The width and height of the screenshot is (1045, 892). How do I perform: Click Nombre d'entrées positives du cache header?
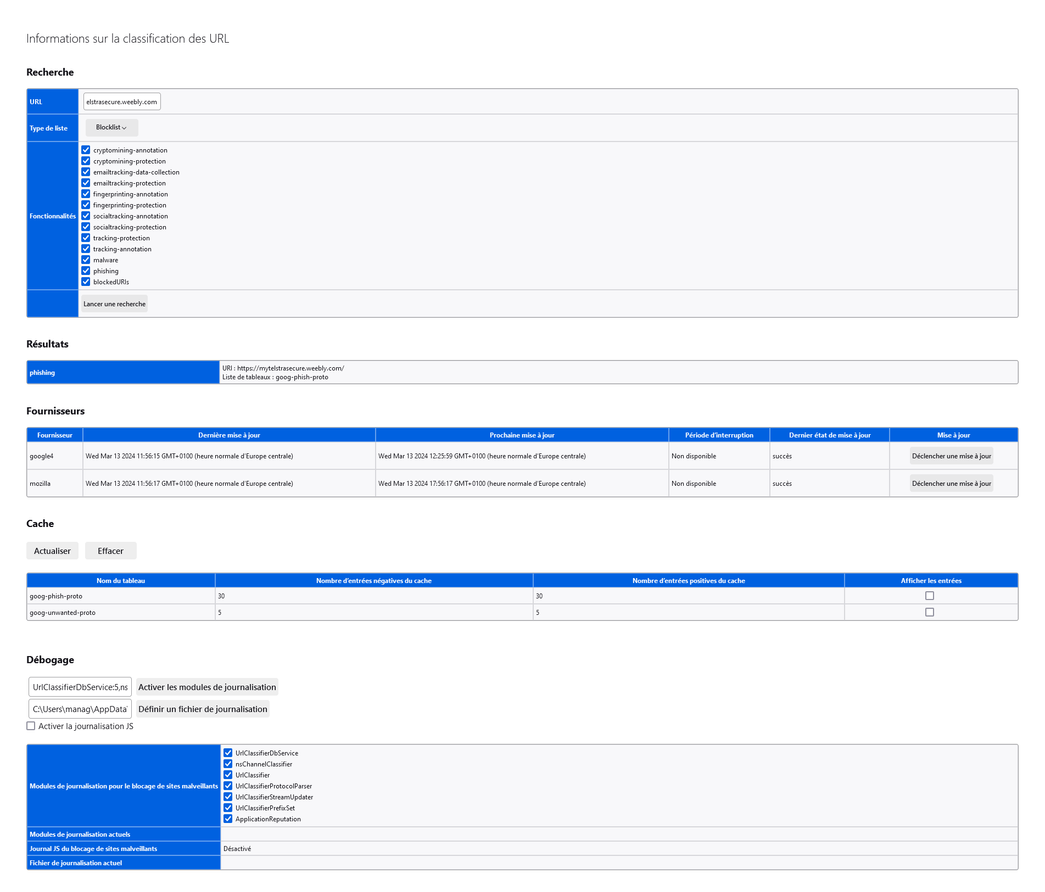[688, 581]
